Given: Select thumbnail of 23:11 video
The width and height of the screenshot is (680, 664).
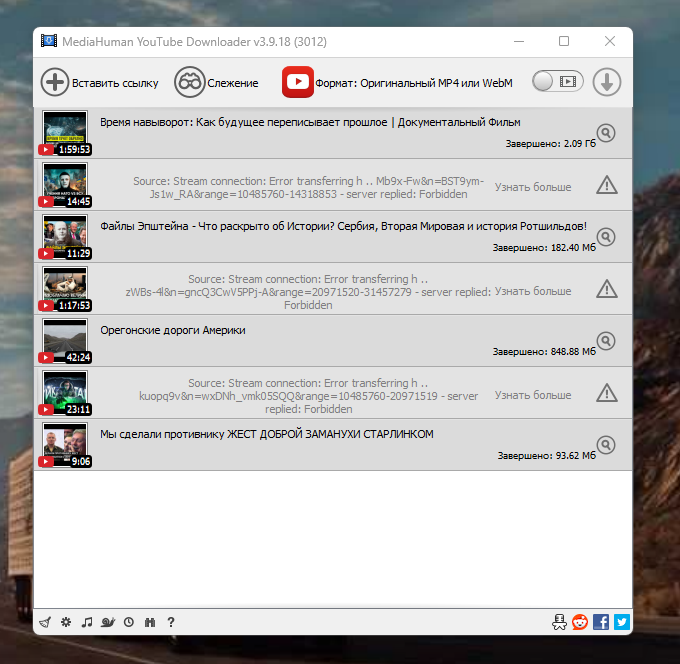Looking at the screenshot, I should pyautogui.click(x=65, y=392).
